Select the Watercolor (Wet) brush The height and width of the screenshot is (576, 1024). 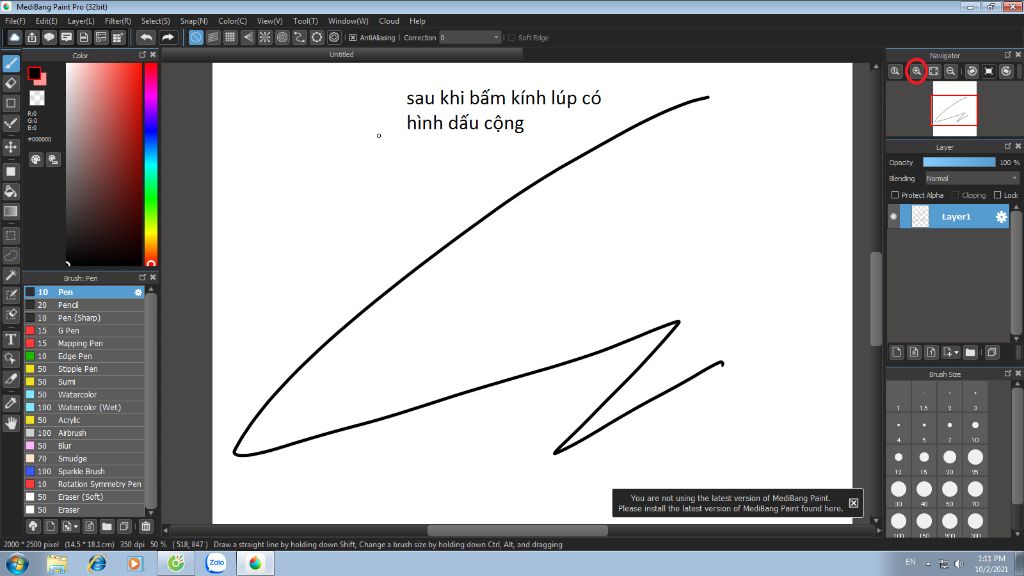click(84, 408)
